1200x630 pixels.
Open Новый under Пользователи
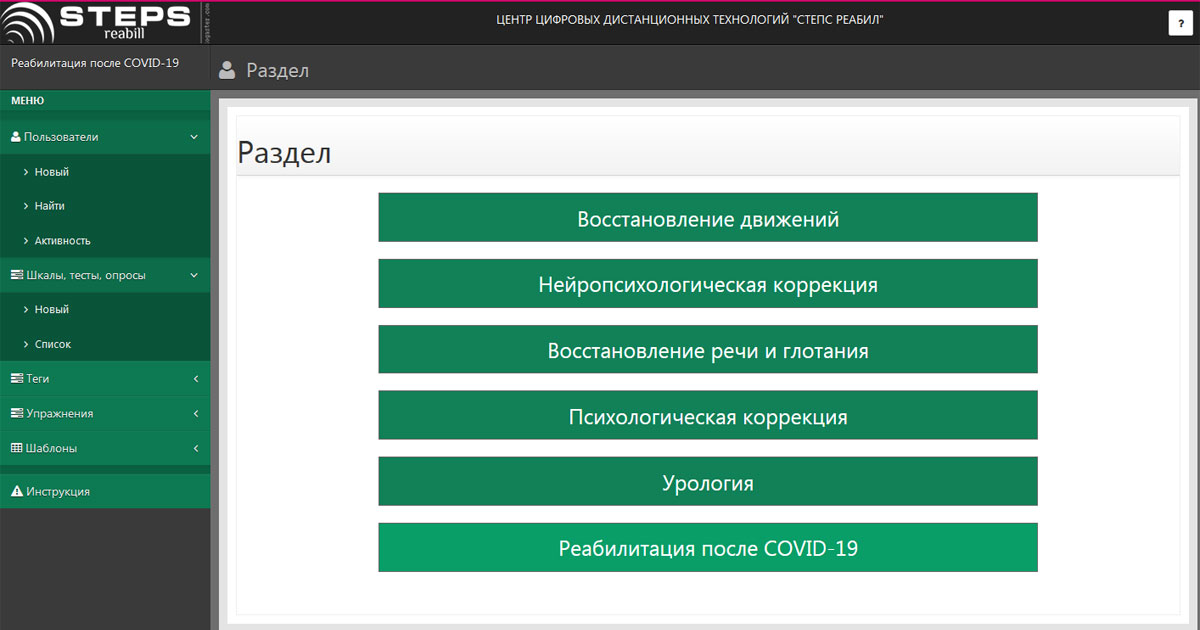[51, 172]
